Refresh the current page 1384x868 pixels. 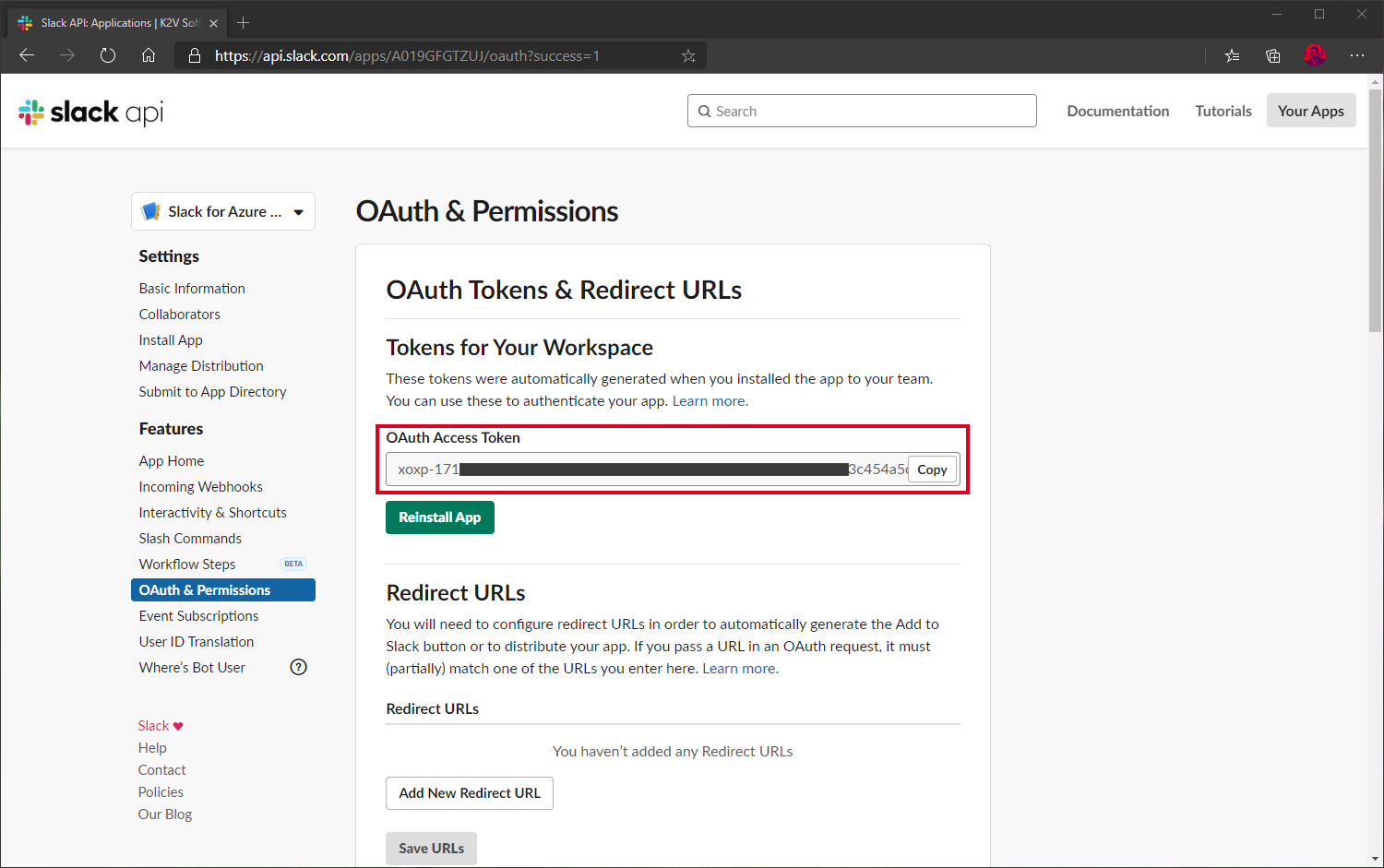point(108,55)
